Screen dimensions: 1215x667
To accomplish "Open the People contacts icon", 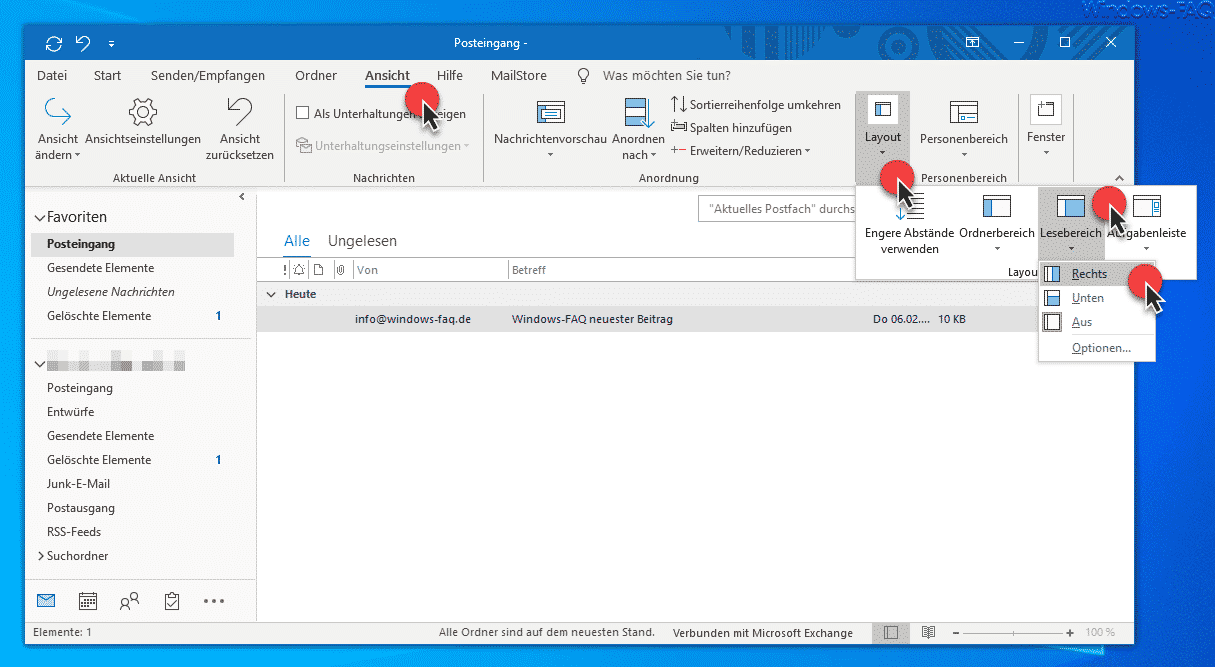I will pos(129,601).
